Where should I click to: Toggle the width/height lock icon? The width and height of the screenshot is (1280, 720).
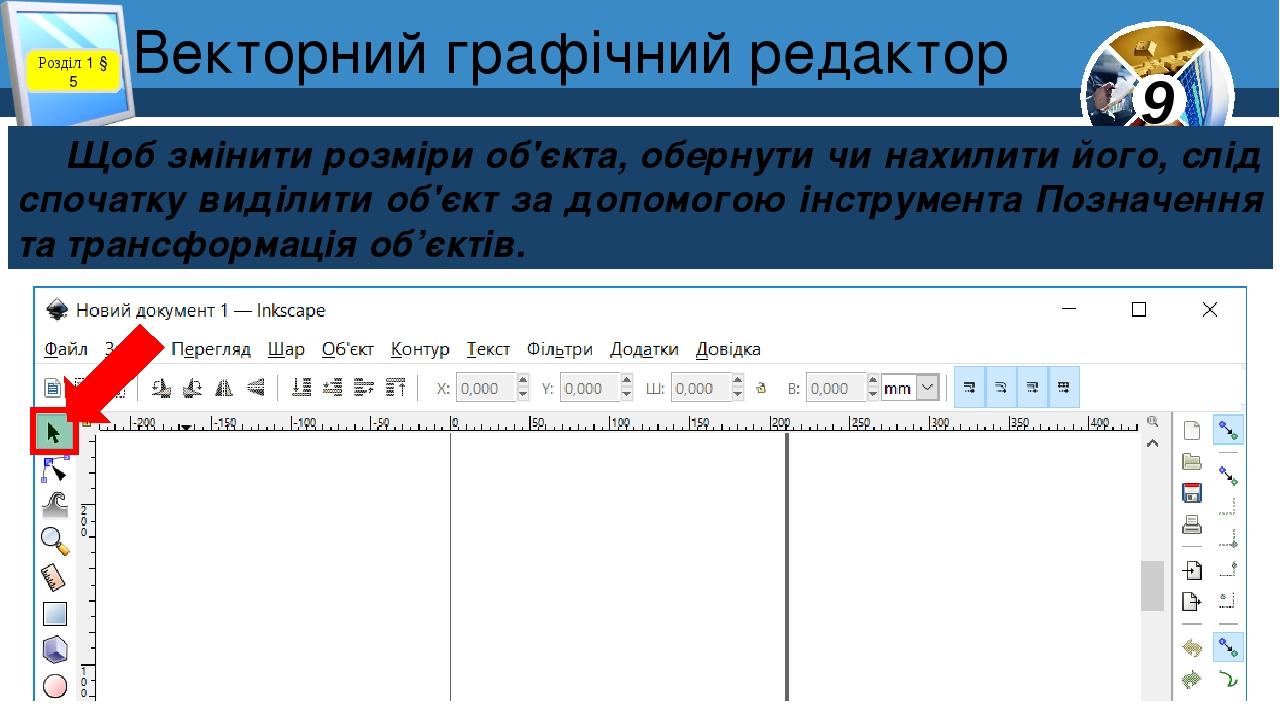click(760, 388)
